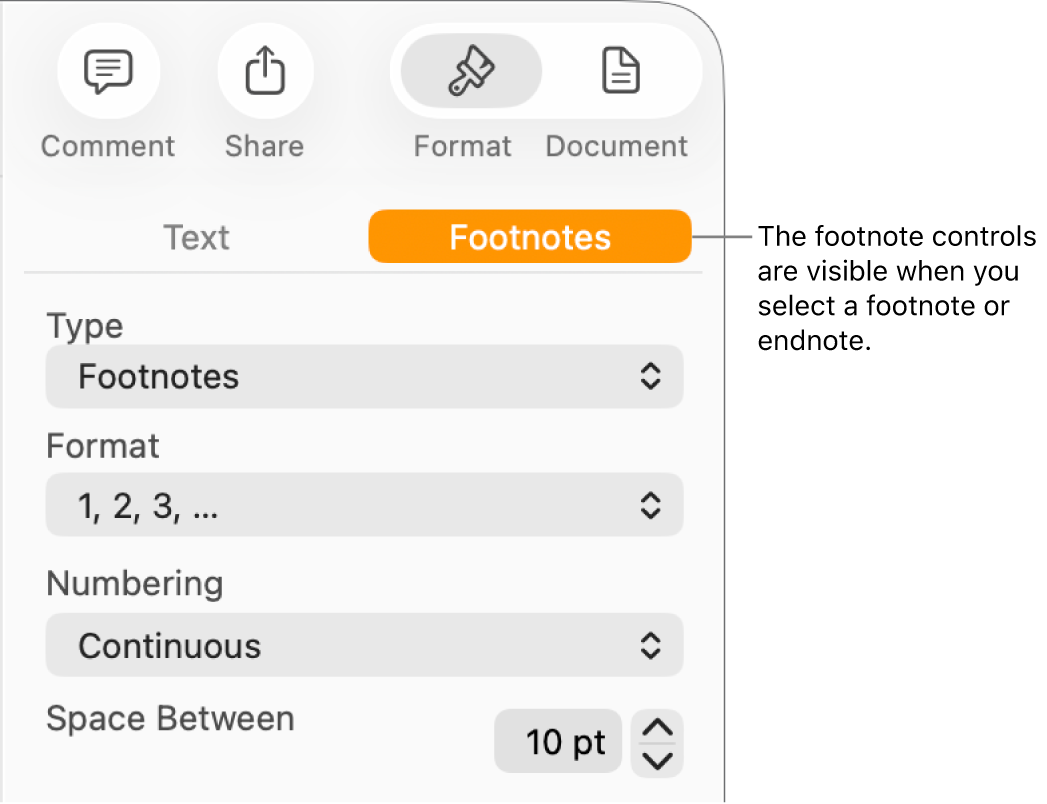Click the speech bubble Comment icon
The width and height of the screenshot is (1047, 804).
click(x=108, y=71)
